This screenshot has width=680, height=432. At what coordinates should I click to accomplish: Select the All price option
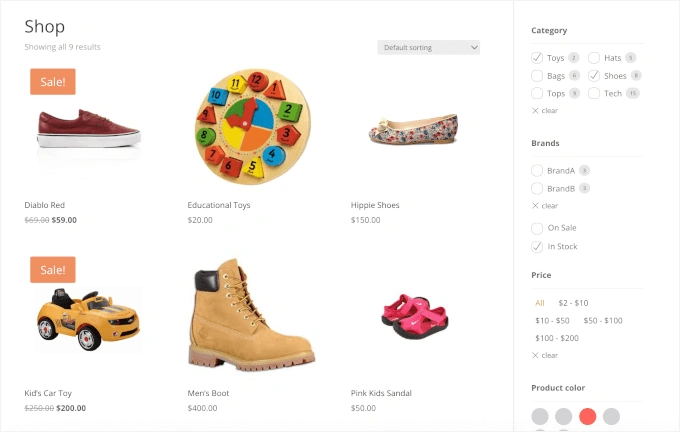coord(540,302)
